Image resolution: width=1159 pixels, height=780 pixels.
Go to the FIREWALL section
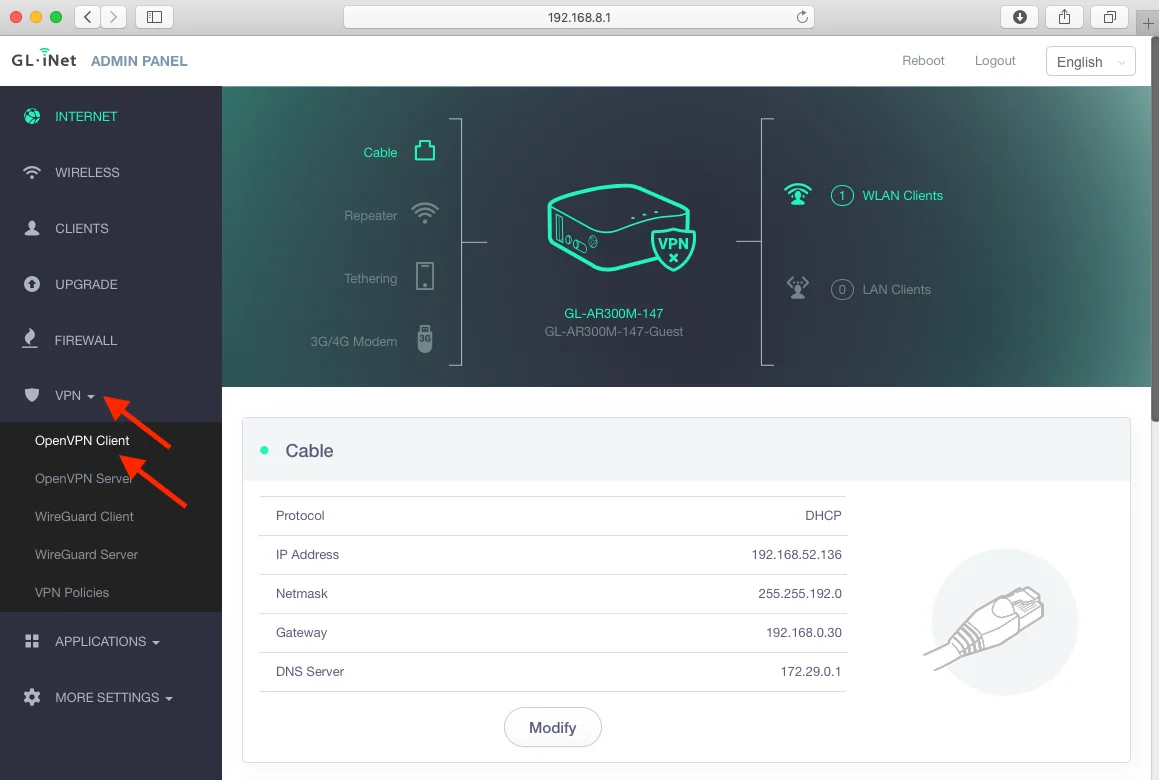[x=85, y=340]
